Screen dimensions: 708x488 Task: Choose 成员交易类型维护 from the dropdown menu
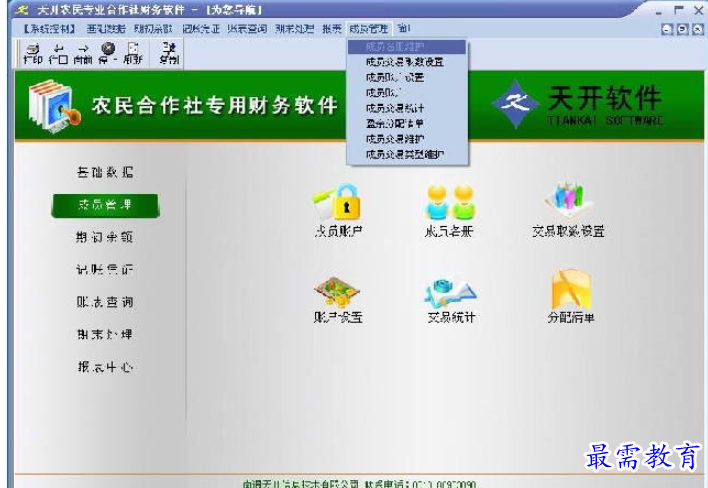407,154
